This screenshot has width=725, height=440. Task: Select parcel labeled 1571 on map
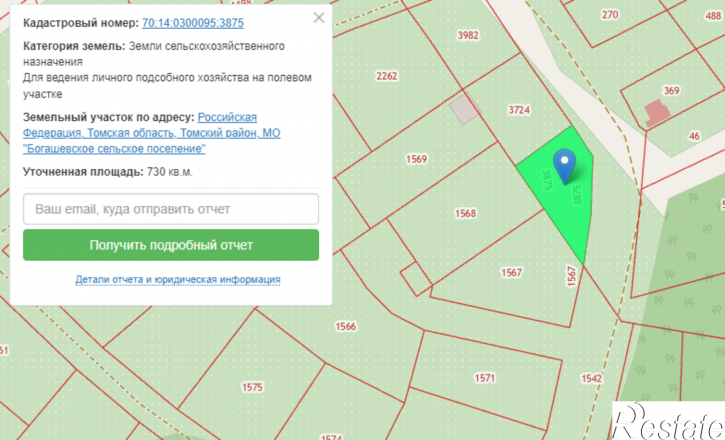click(485, 379)
